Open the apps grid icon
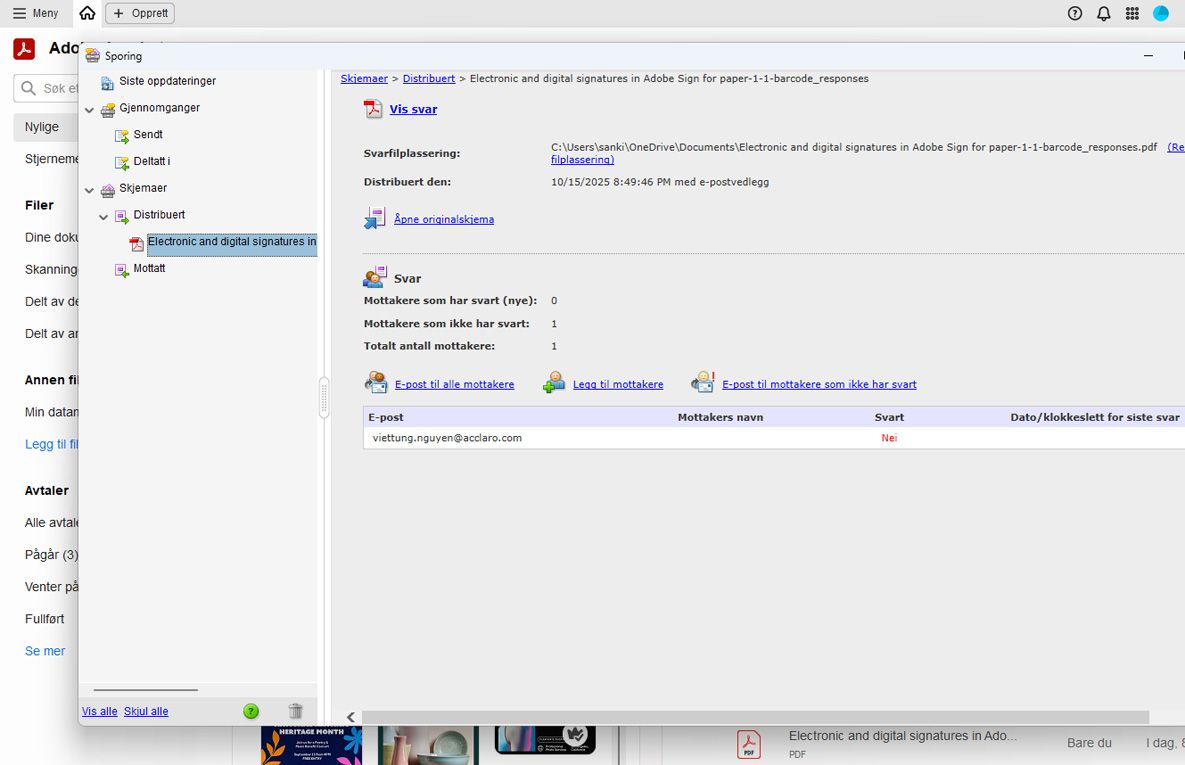This screenshot has width=1185, height=765. click(x=1132, y=13)
